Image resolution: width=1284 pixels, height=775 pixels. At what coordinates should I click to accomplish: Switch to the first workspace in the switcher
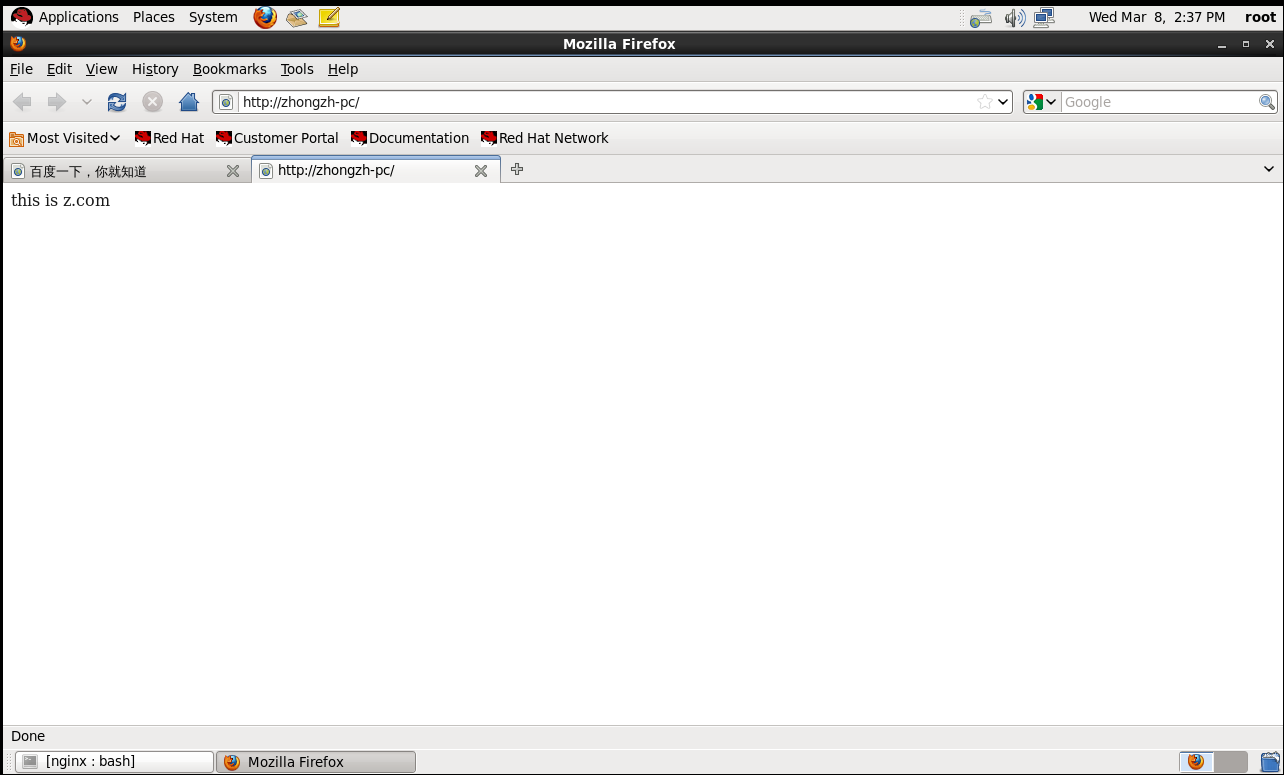coord(1196,762)
